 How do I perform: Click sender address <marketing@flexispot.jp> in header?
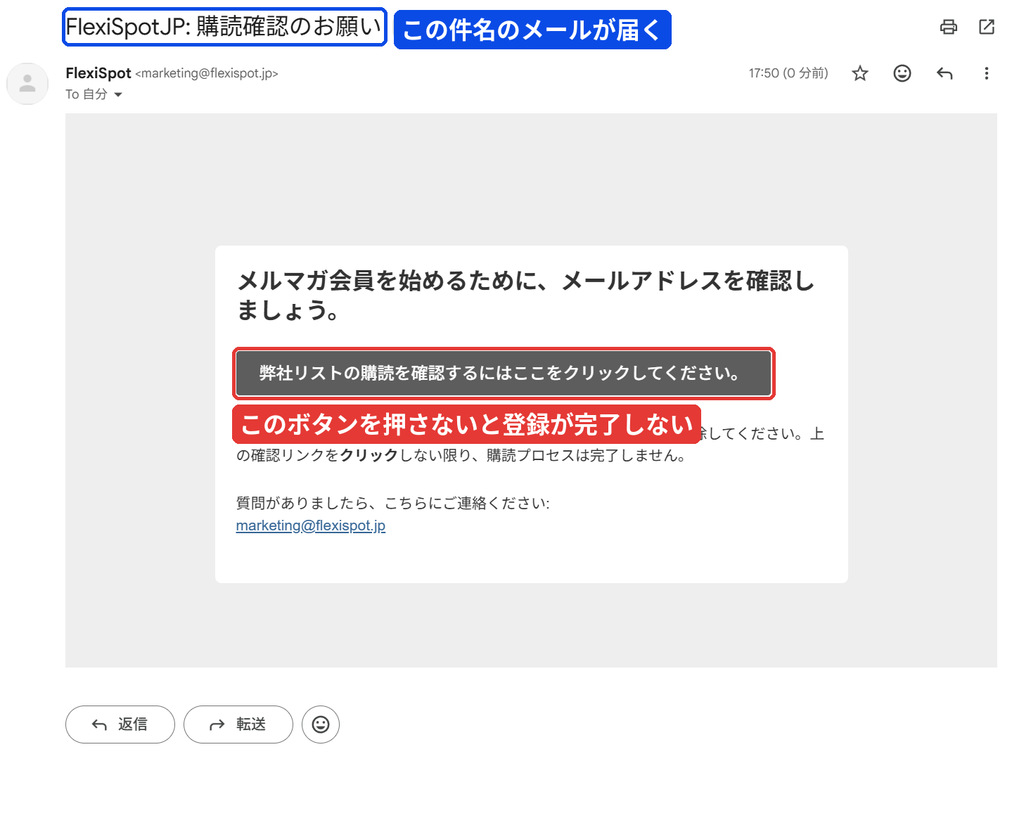coord(206,73)
